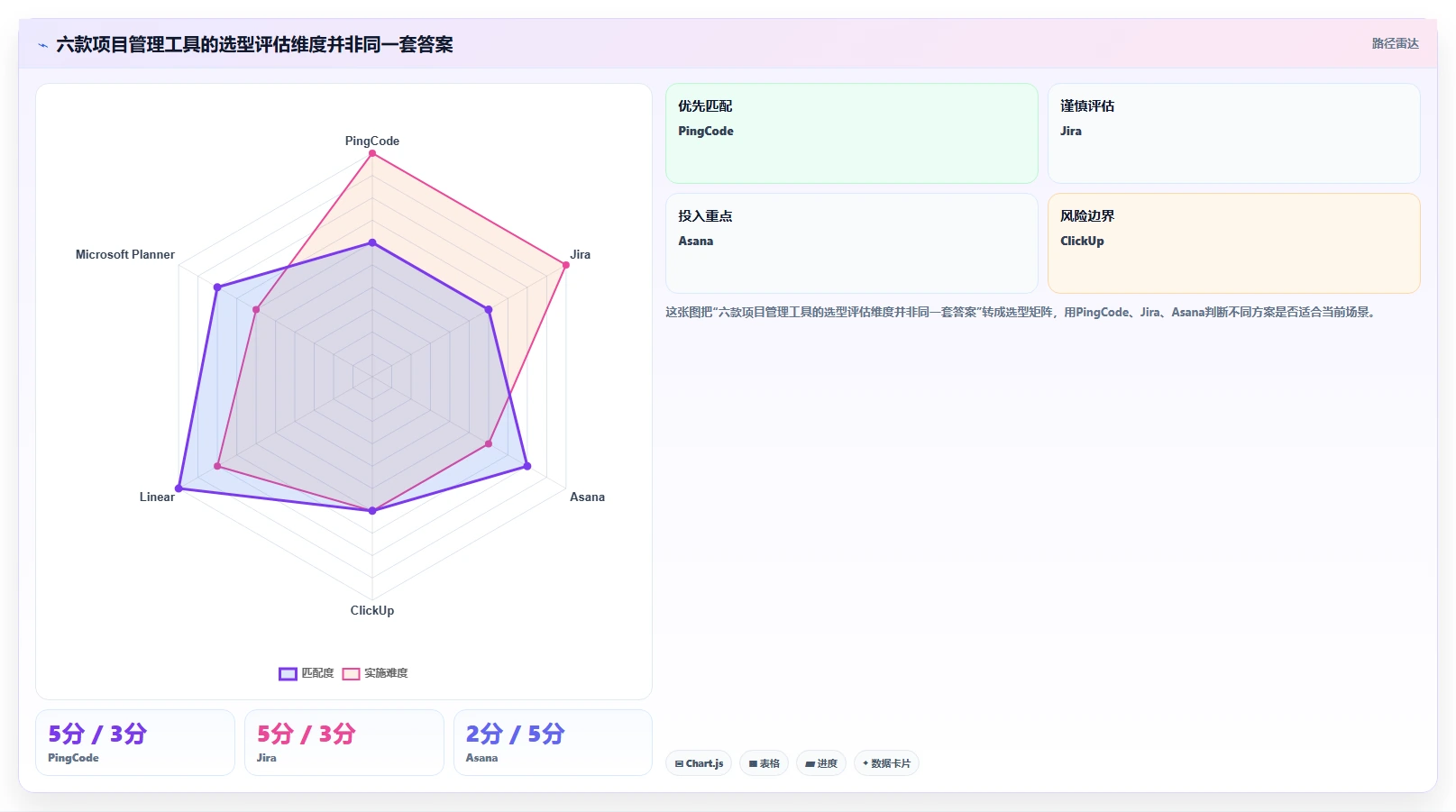Click the icon beside the main title
The image size is (1456, 812).
(42, 45)
